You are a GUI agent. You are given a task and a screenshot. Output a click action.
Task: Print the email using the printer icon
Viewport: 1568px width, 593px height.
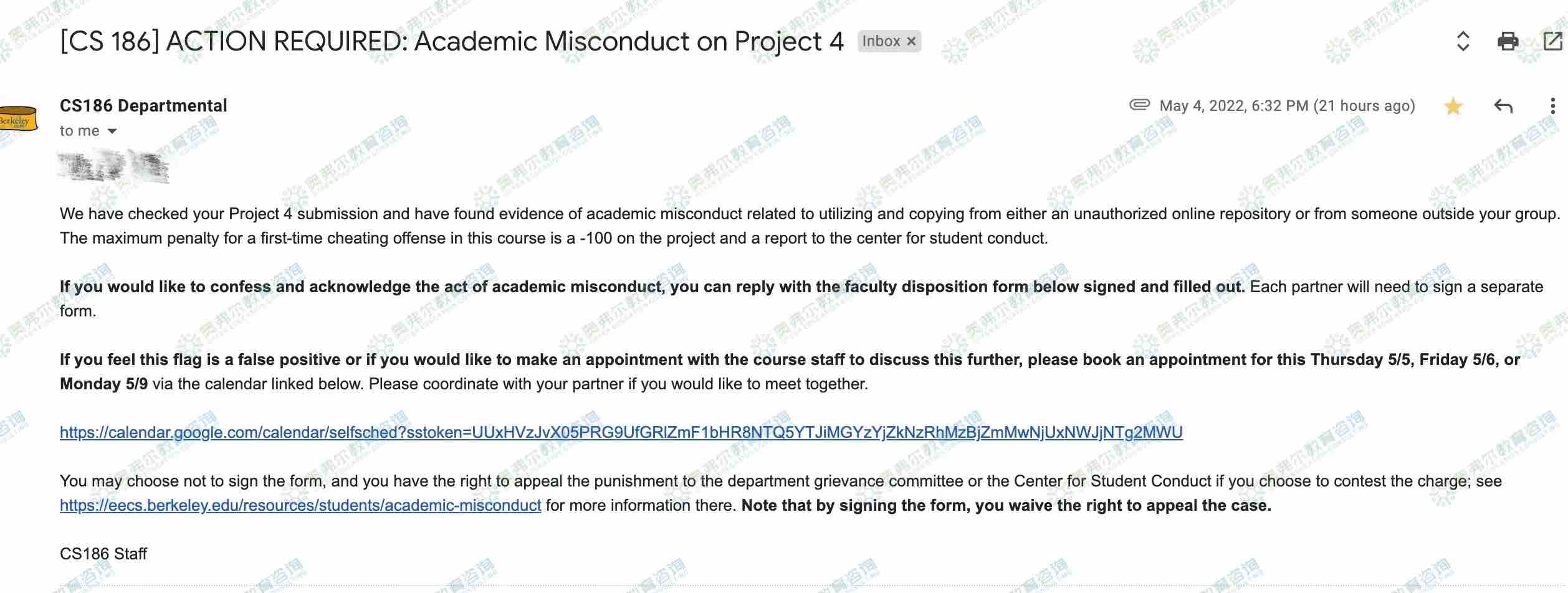[1508, 42]
